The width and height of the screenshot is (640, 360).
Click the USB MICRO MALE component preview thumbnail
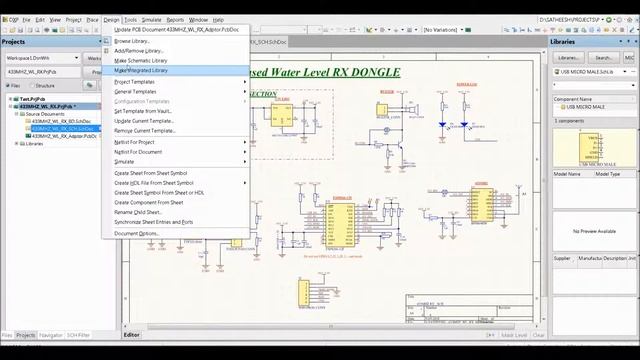(594, 148)
